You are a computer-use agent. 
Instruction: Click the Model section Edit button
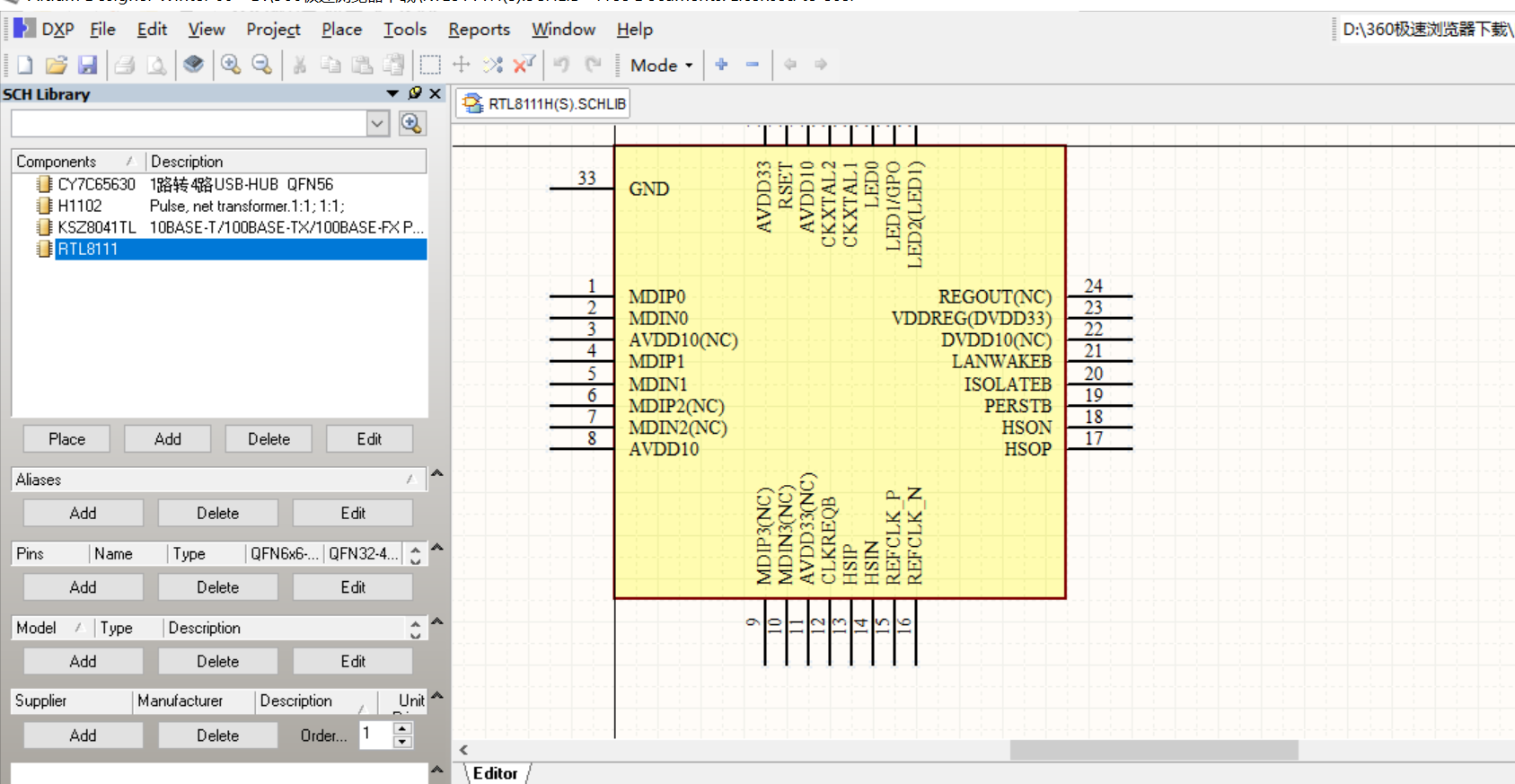[x=353, y=662]
